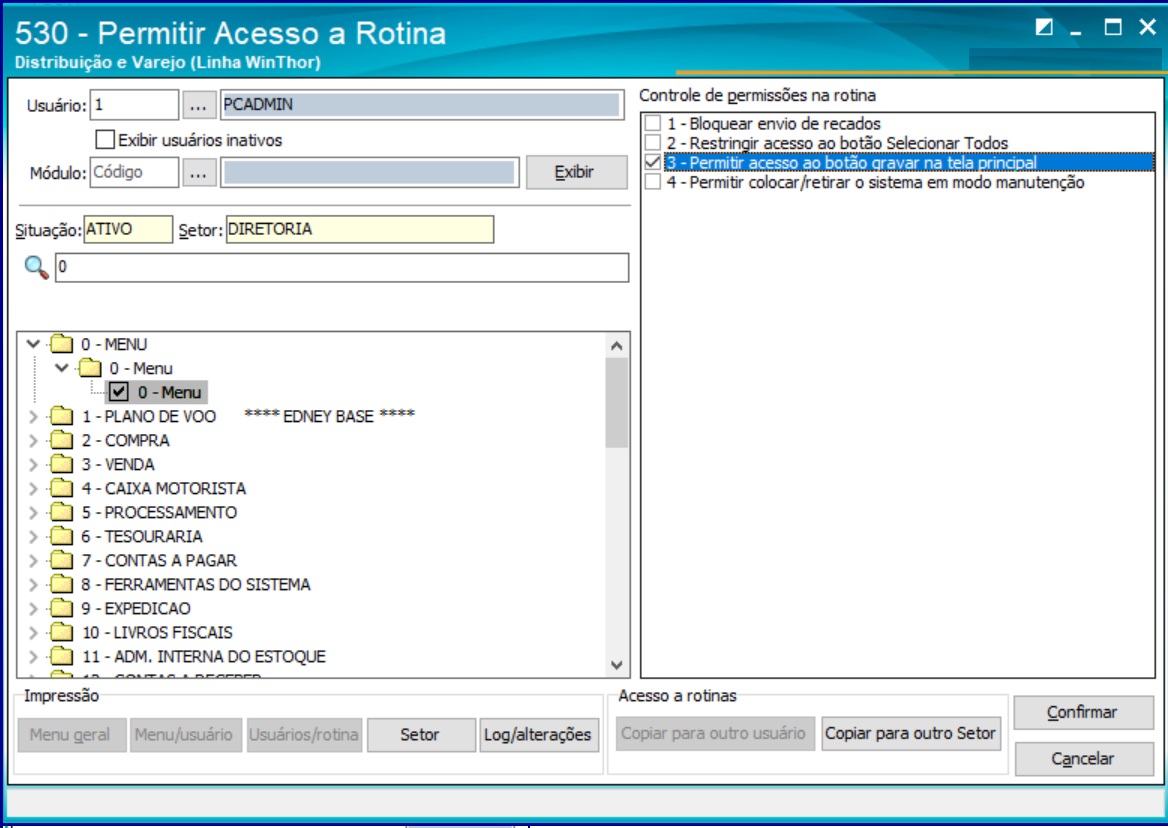Check 2 - Restringir acesso ao botão Selecionar Todos

pyautogui.click(x=653, y=142)
